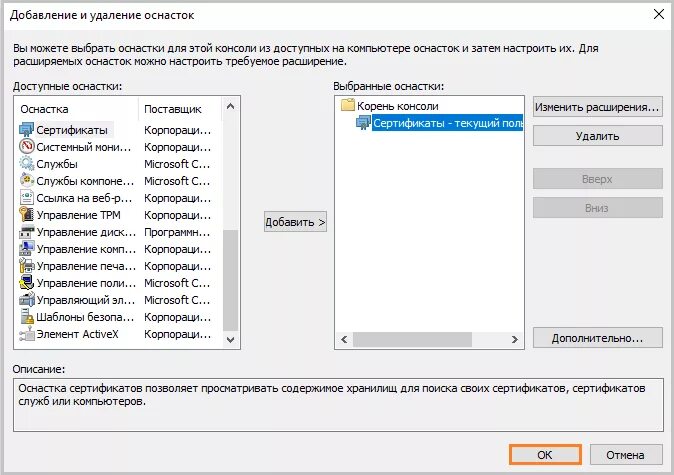Viewport: 674px width, 475px height.
Task: Click the Отмена button
Action: point(625,455)
